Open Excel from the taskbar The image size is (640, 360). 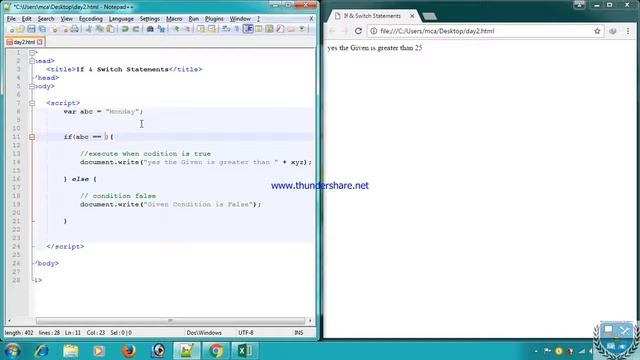coord(244,351)
